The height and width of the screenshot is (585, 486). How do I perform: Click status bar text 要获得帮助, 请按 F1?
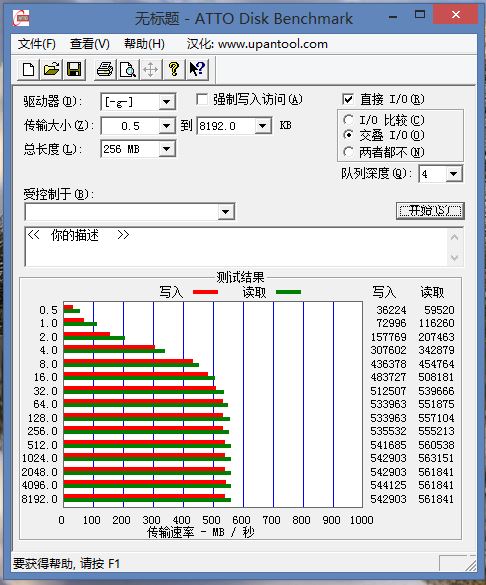pos(67,563)
